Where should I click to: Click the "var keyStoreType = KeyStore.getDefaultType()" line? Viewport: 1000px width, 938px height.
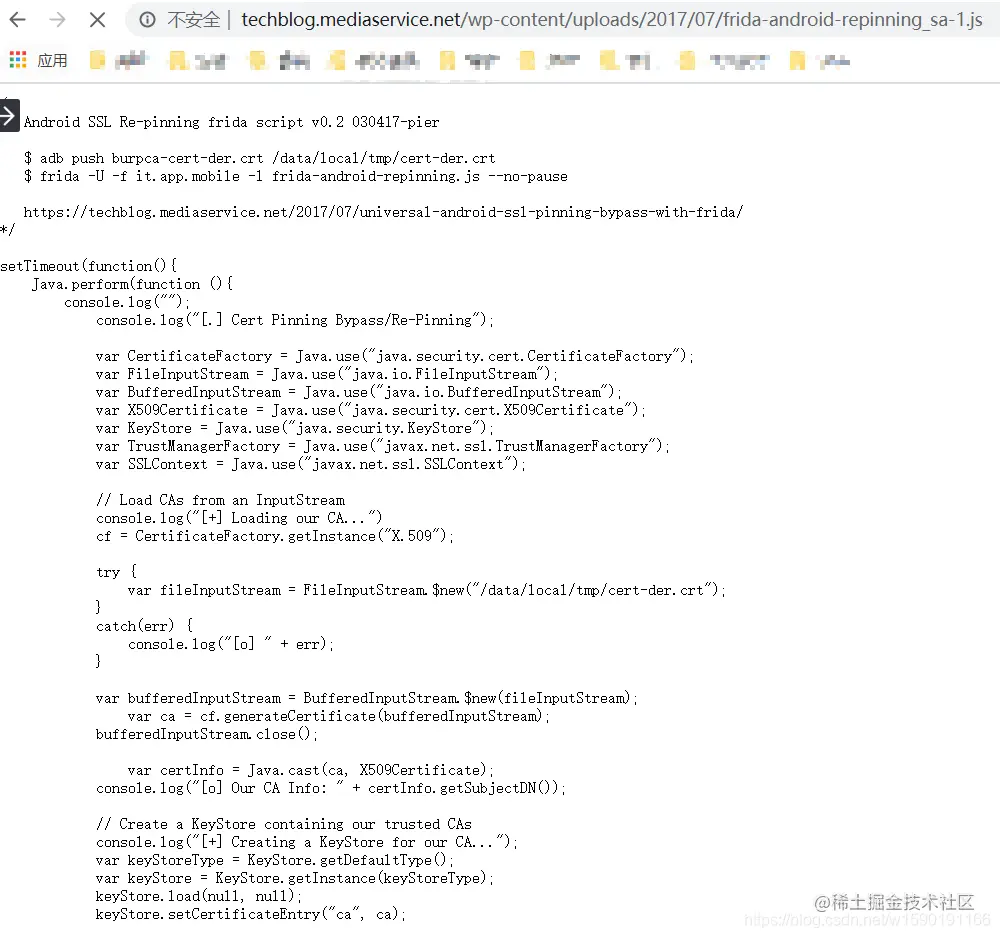click(x=275, y=860)
